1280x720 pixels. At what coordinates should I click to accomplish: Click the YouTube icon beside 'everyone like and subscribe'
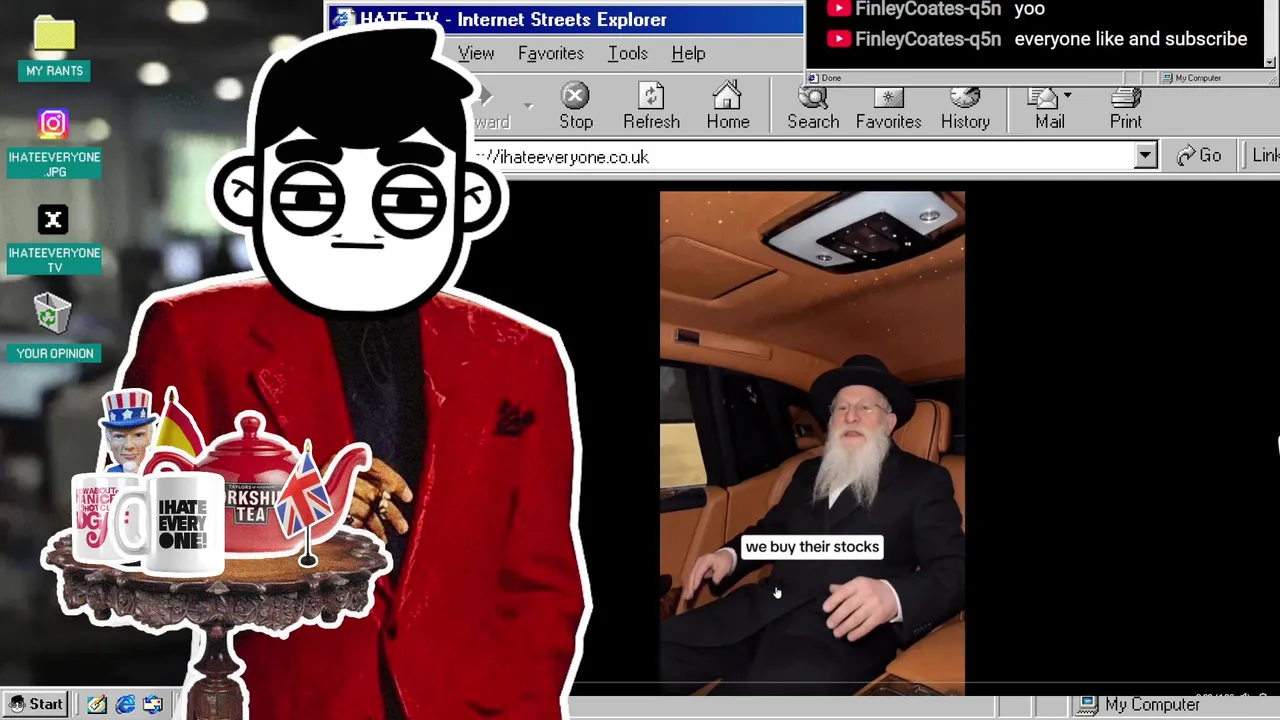point(839,39)
